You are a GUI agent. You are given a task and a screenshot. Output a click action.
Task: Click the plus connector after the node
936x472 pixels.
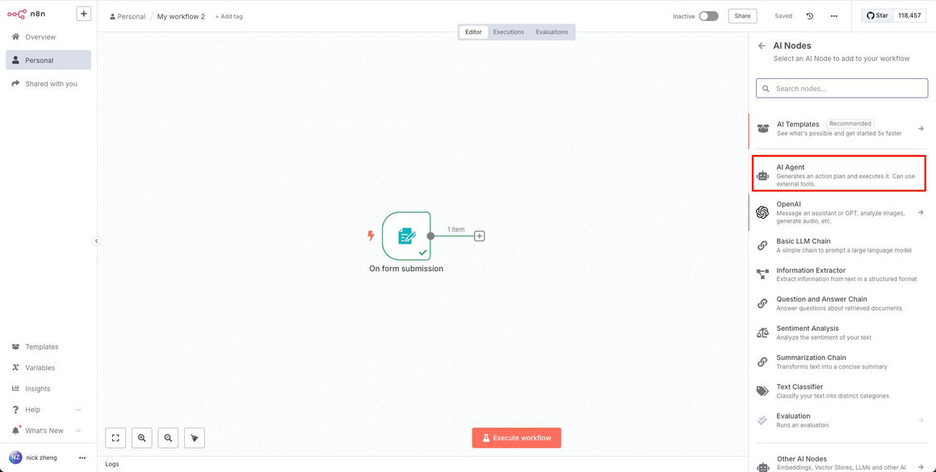tap(479, 236)
